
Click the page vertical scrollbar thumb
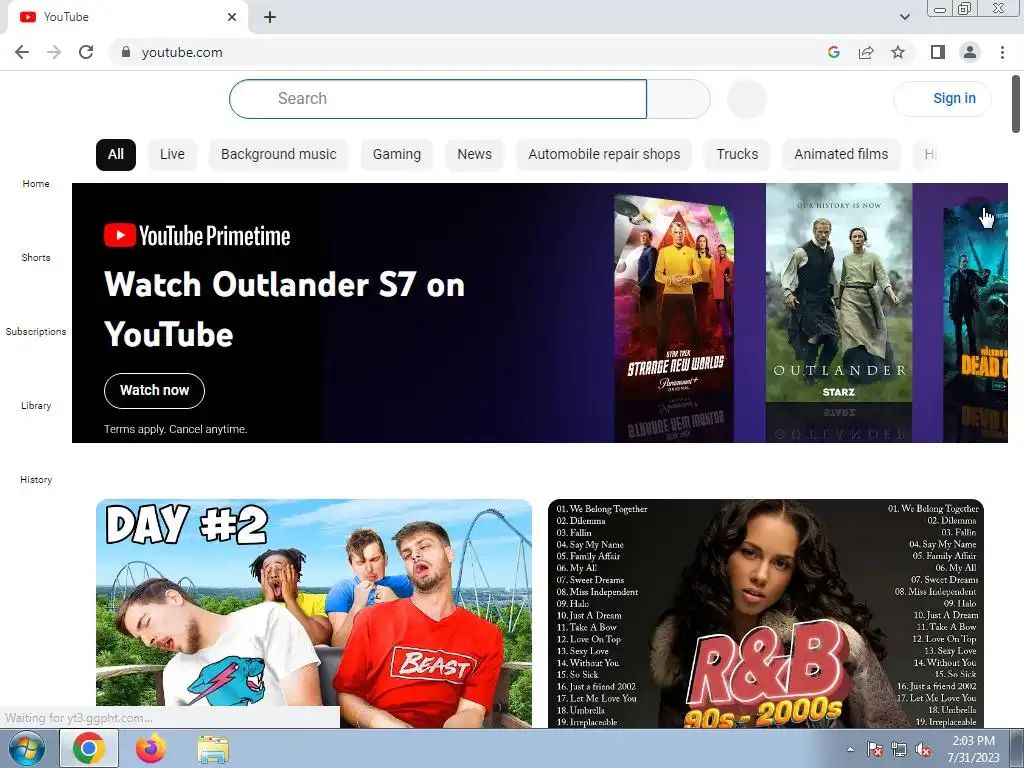click(1016, 103)
